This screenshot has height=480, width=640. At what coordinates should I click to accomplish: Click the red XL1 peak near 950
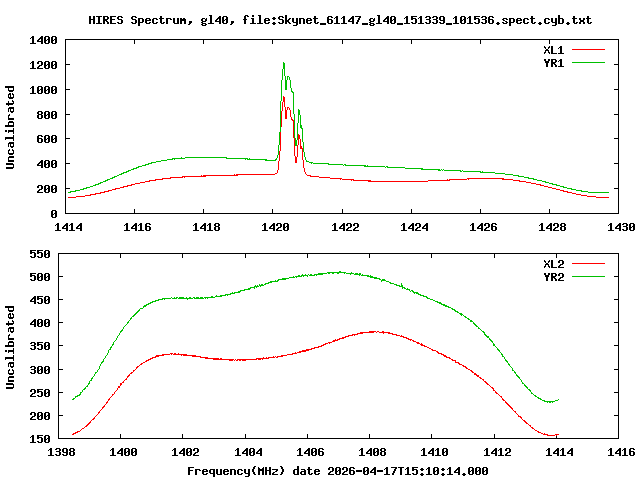click(283, 97)
